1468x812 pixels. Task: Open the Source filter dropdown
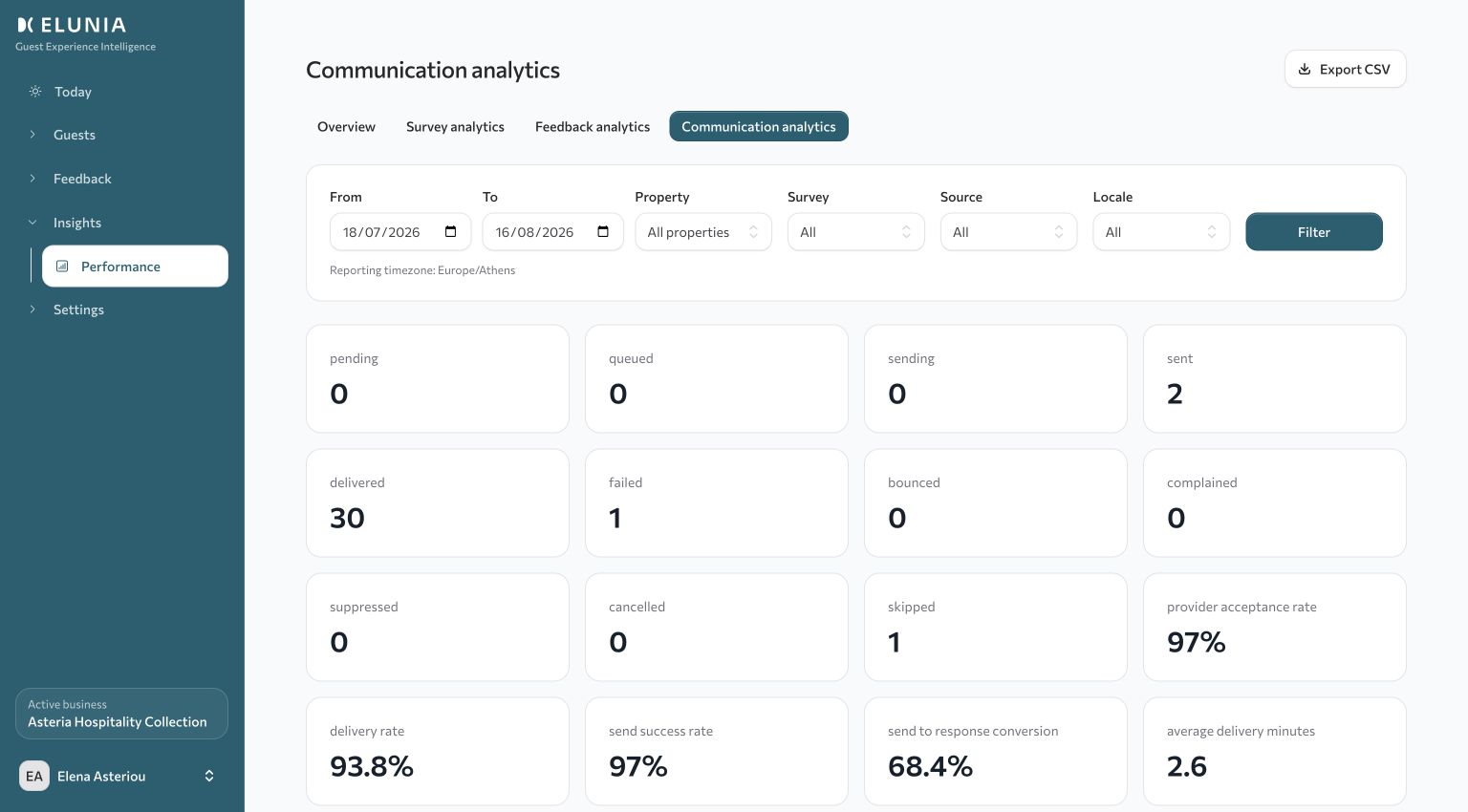[x=1008, y=232]
